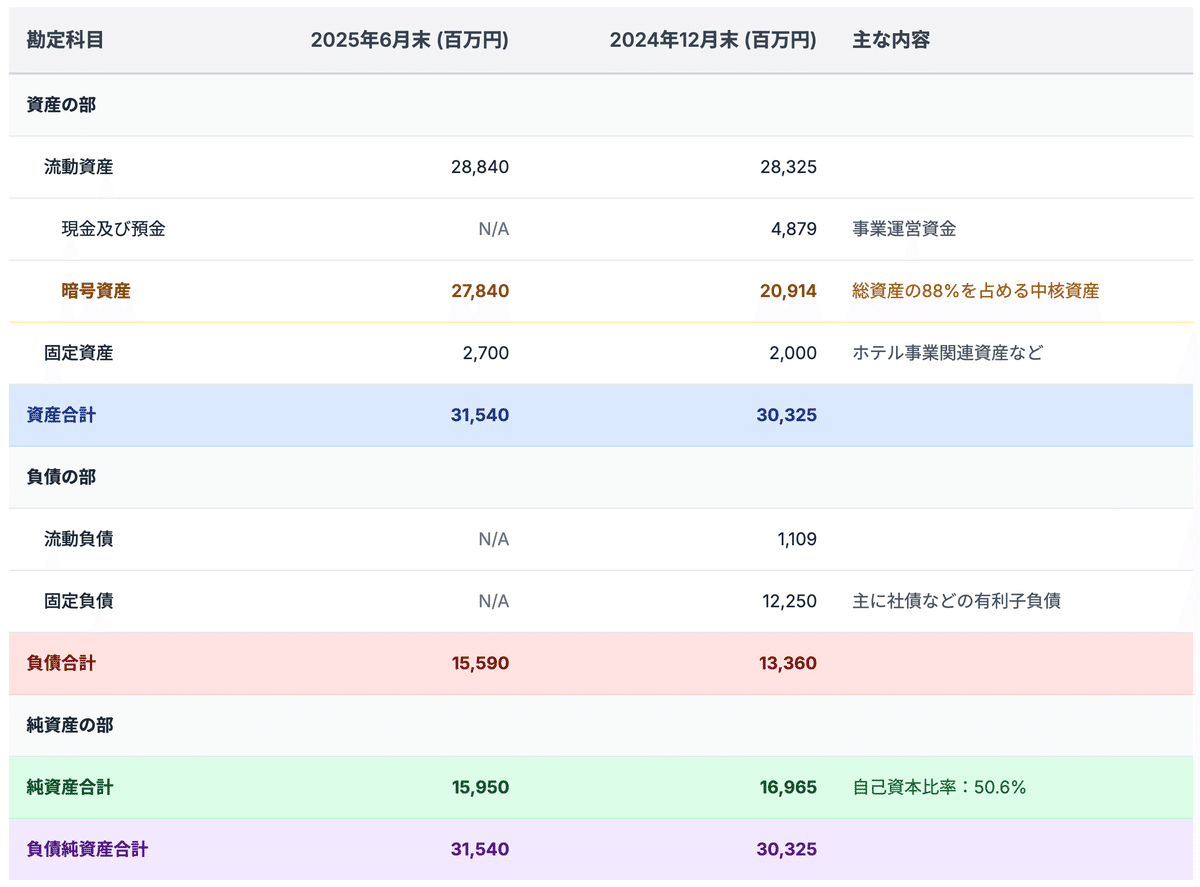1200x887 pixels.
Task: Click the 主な内容 column header
Action: (x=891, y=41)
